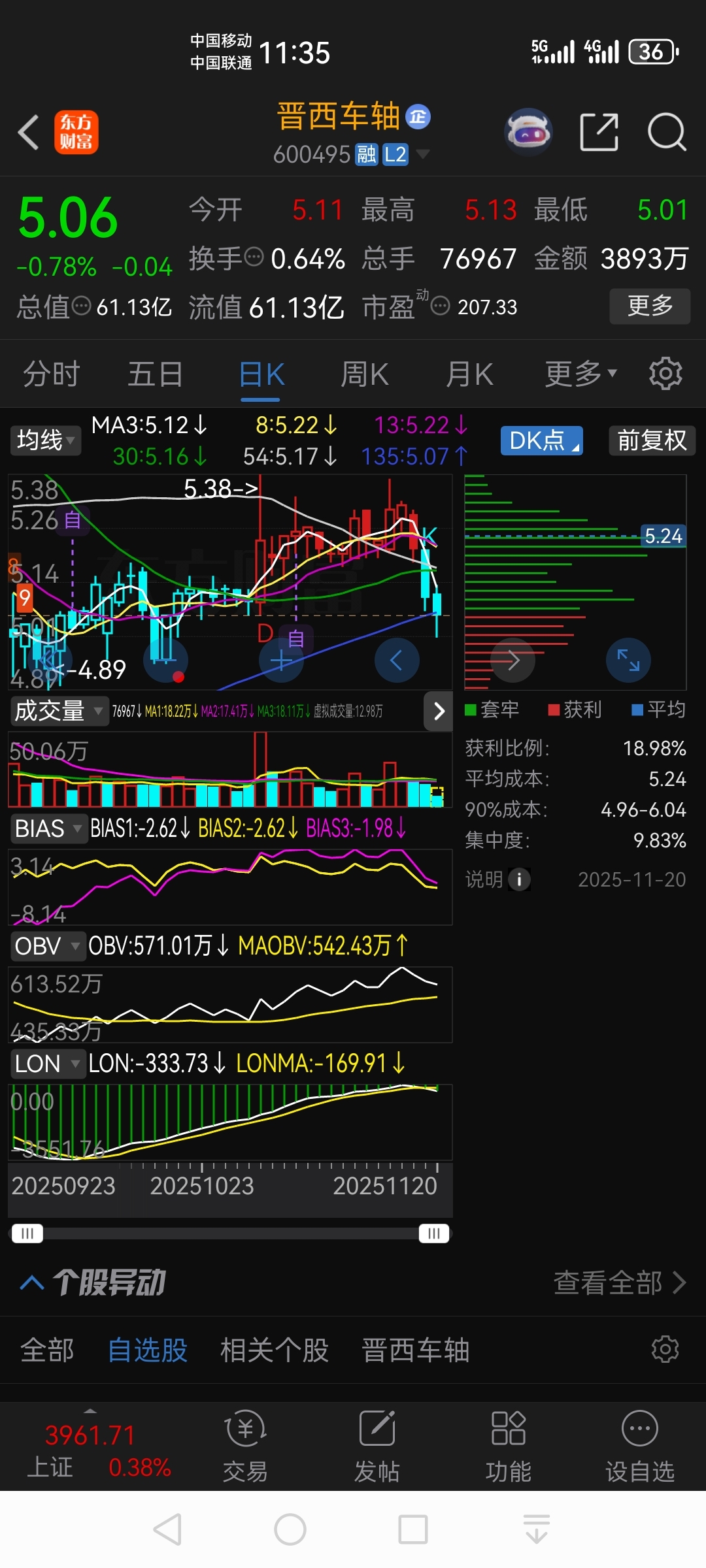Toggle 套牢 legend item
This screenshot has width=706, height=1568.
click(492, 710)
